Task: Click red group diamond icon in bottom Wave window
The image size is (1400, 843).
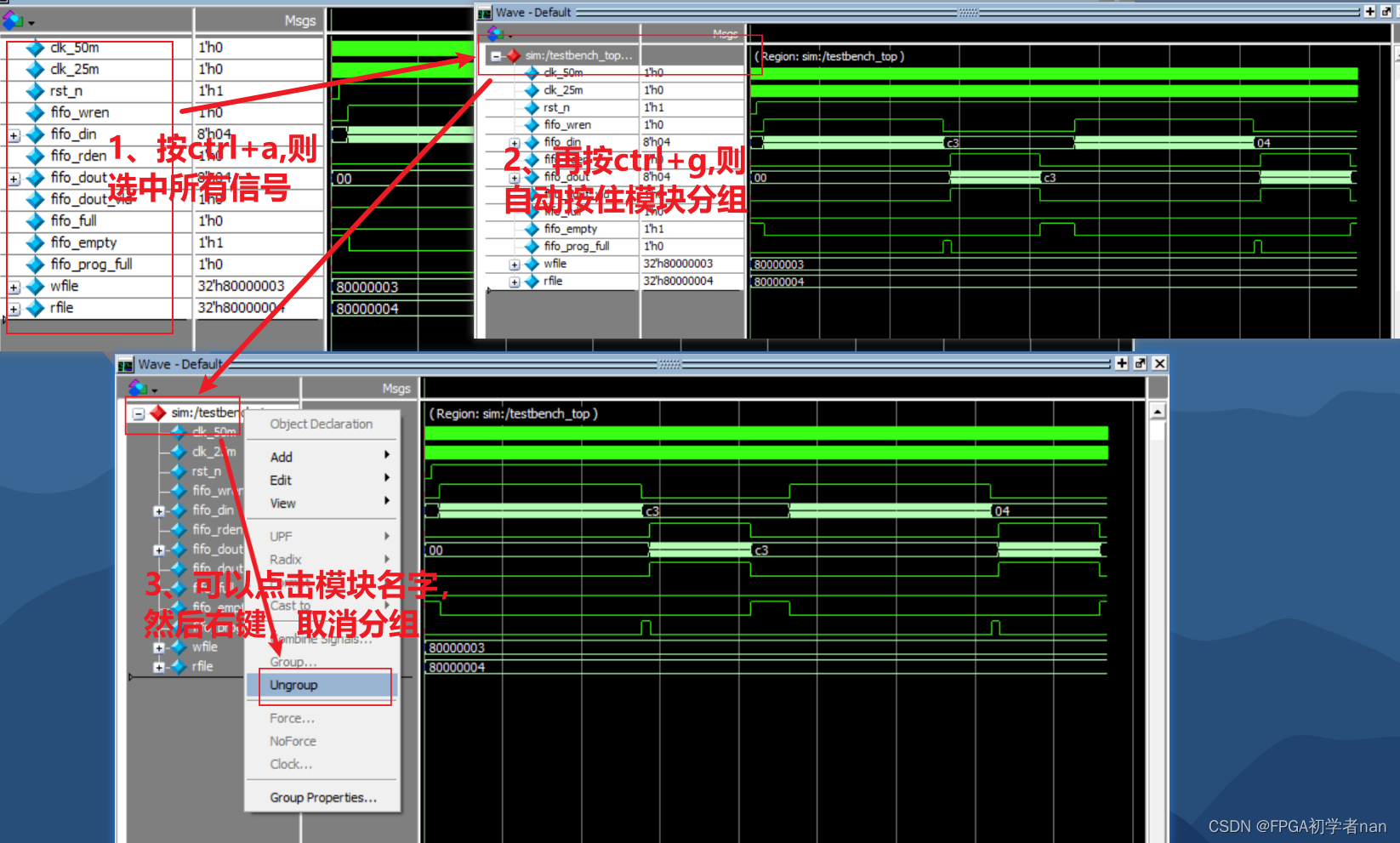Action: pyautogui.click(x=157, y=413)
